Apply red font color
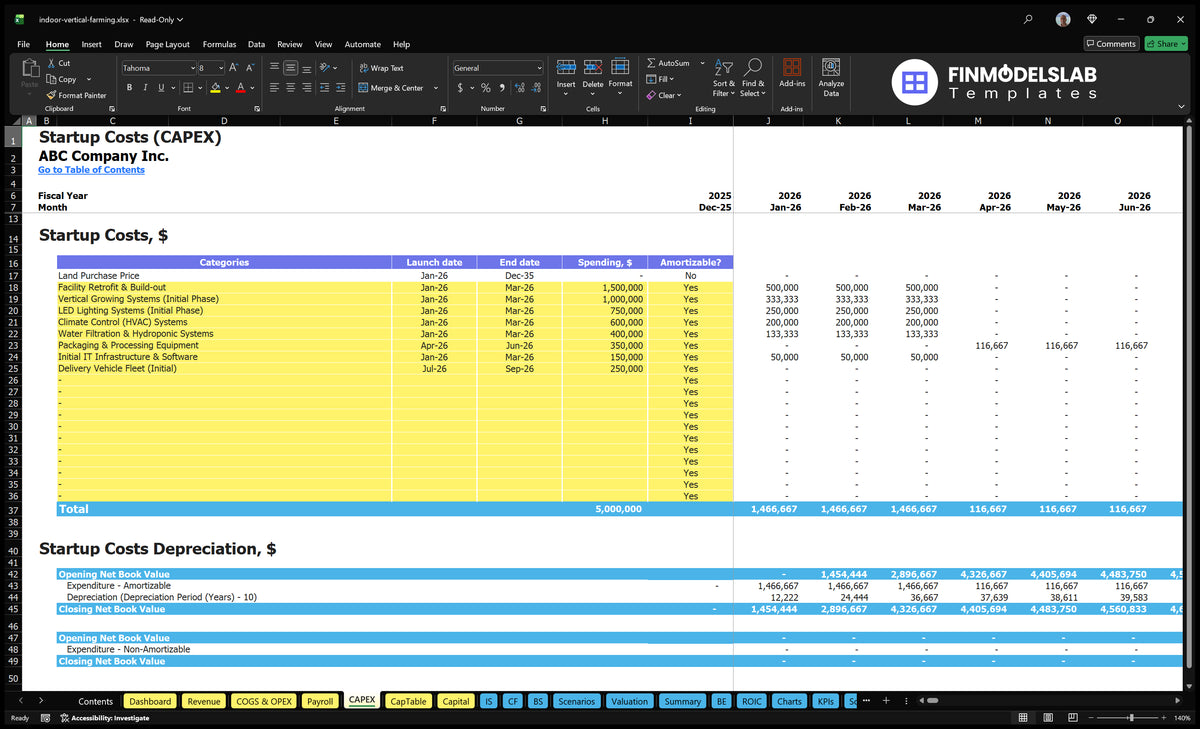Screen dimensions: 1200x729 point(241,88)
